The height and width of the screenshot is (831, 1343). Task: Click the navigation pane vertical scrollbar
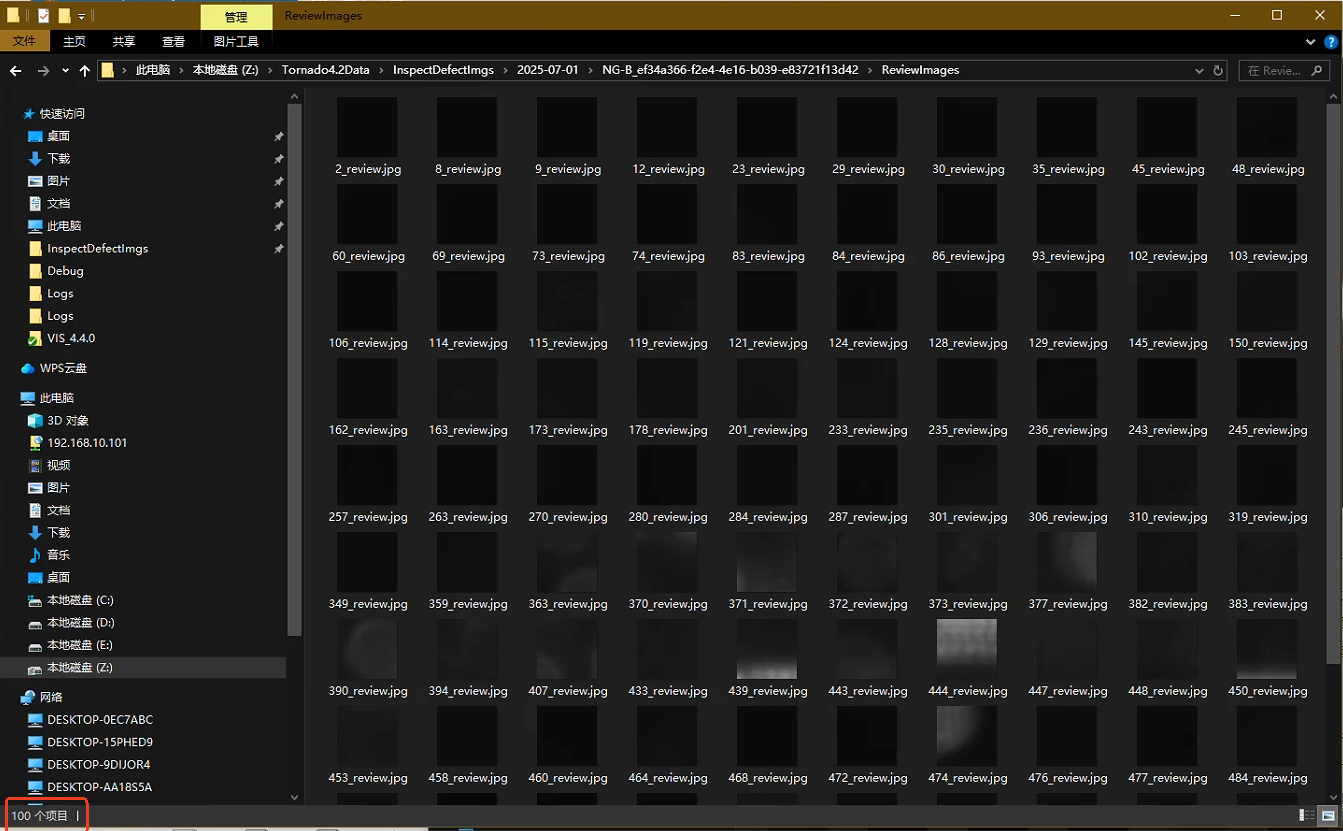pyautogui.click(x=294, y=370)
